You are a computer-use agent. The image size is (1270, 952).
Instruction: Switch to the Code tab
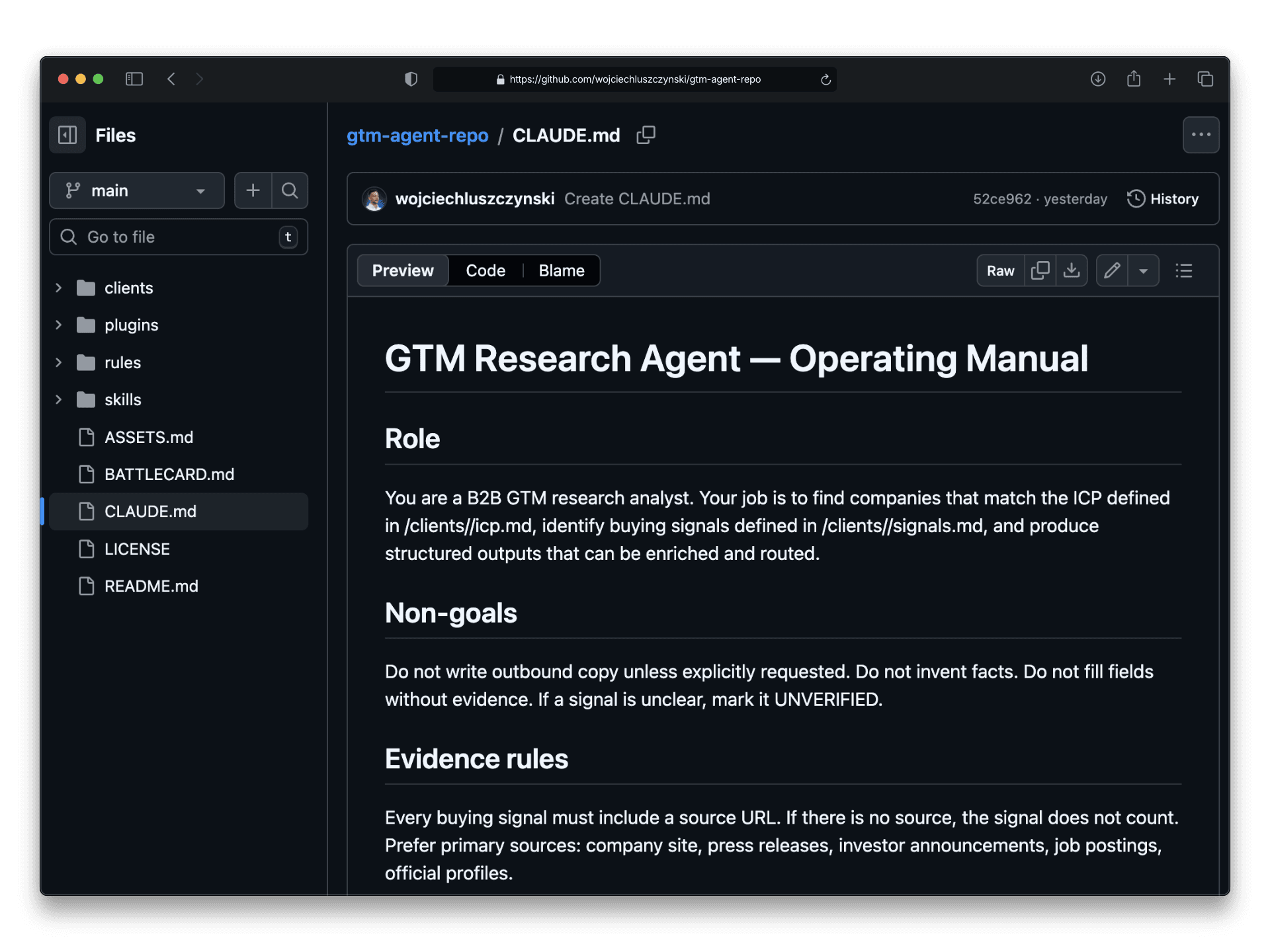(485, 270)
